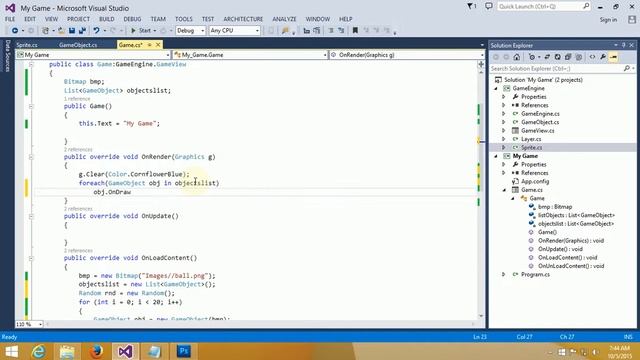Select bmp : Bitmap member

click(x=555, y=207)
